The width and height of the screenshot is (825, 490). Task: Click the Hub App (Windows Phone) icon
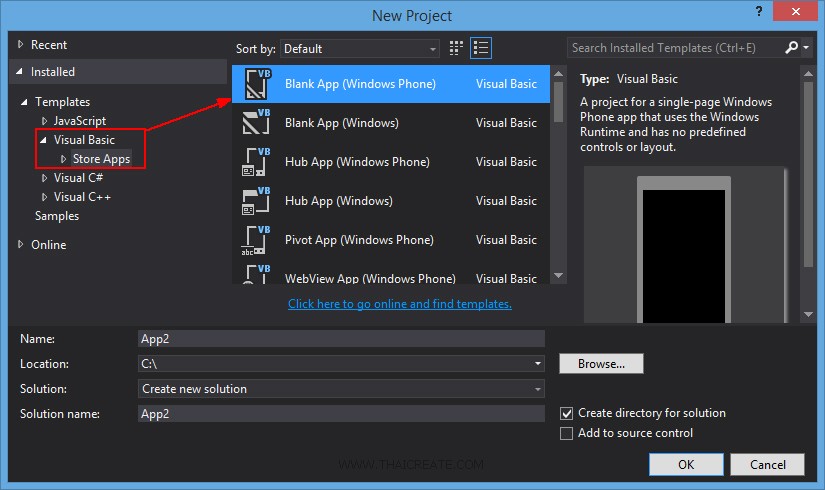(x=256, y=162)
